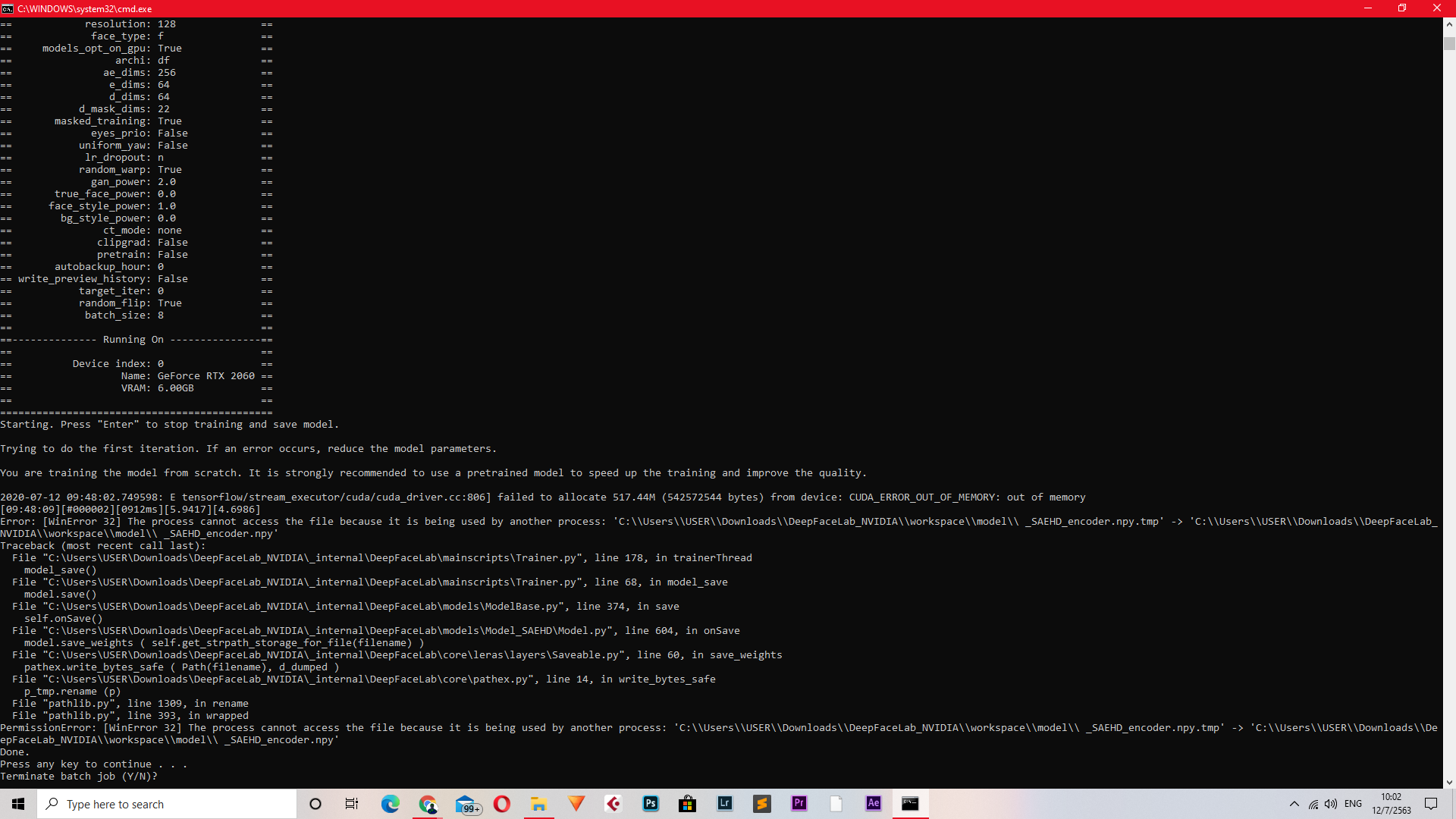The height and width of the screenshot is (819, 1456).
Task: Open the Start menu
Action: pyautogui.click(x=17, y=804)
